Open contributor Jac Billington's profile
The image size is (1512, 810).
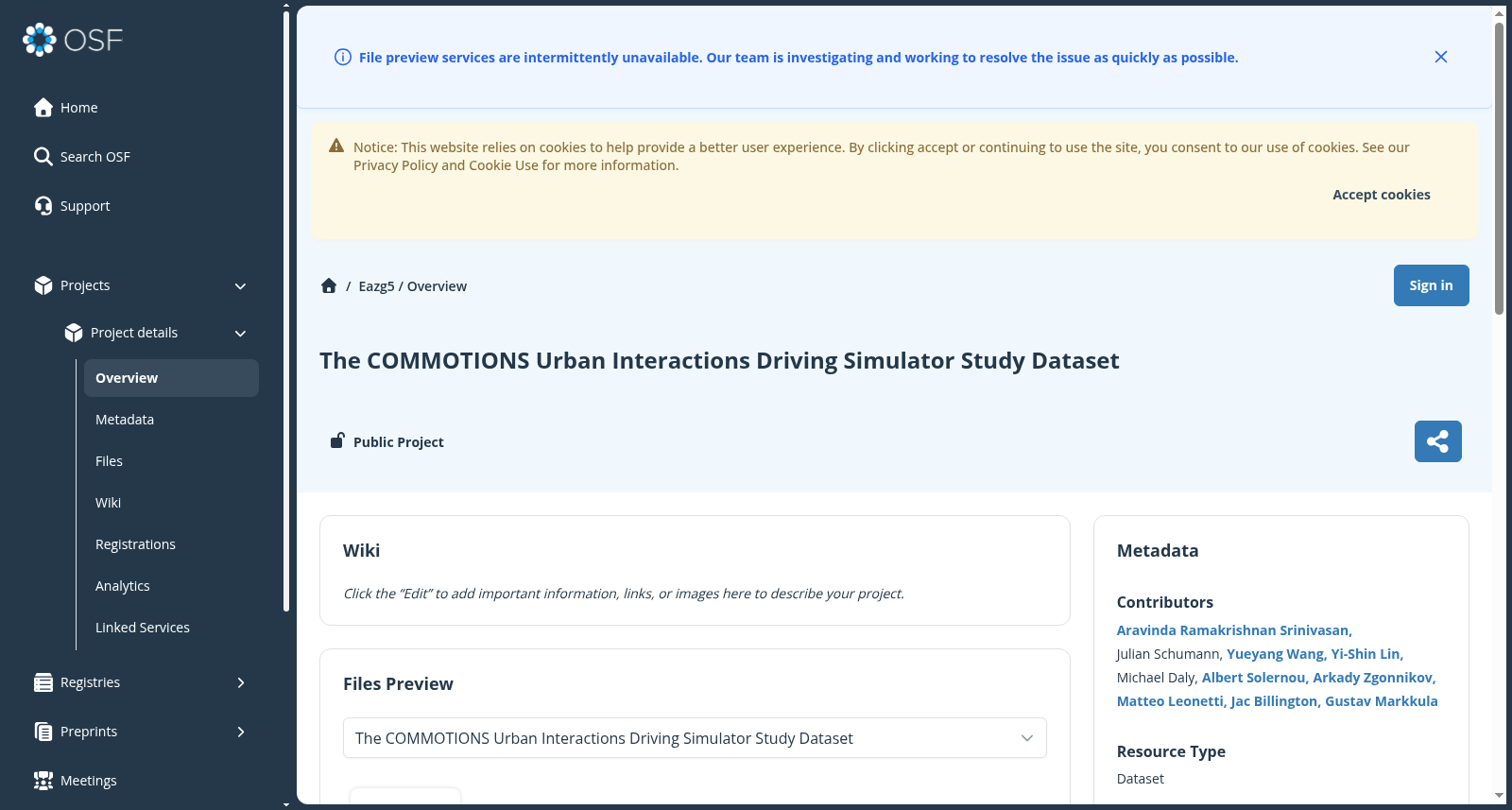[x=1274, y=701]
